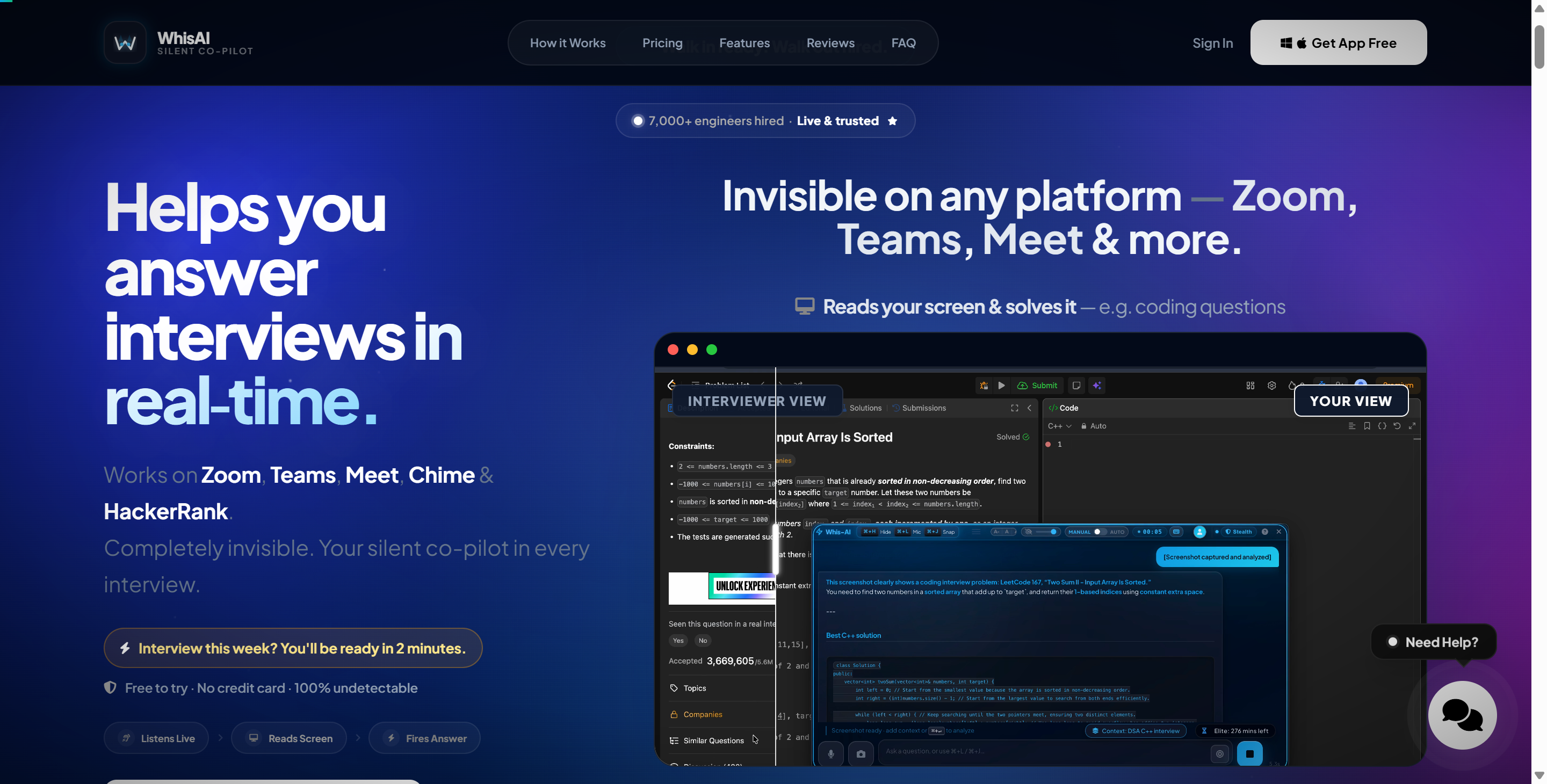Image resolution: width=1547 pixels, height=784 pixels.
Task: Expand the Similar Questions row
Action: (721, 740)
